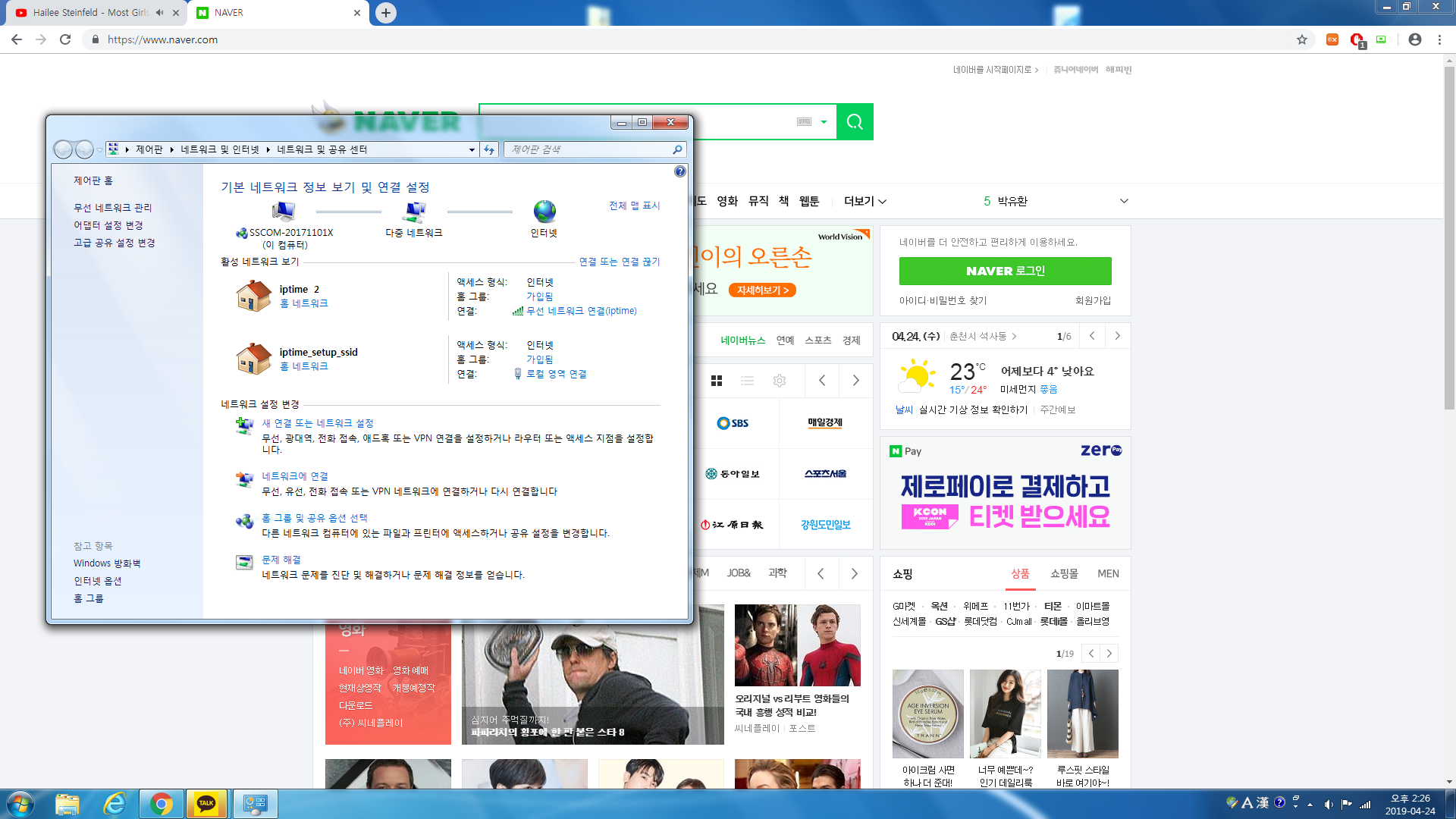
Task: Bookmark this page with the star icon
Action: (1302, 39)
